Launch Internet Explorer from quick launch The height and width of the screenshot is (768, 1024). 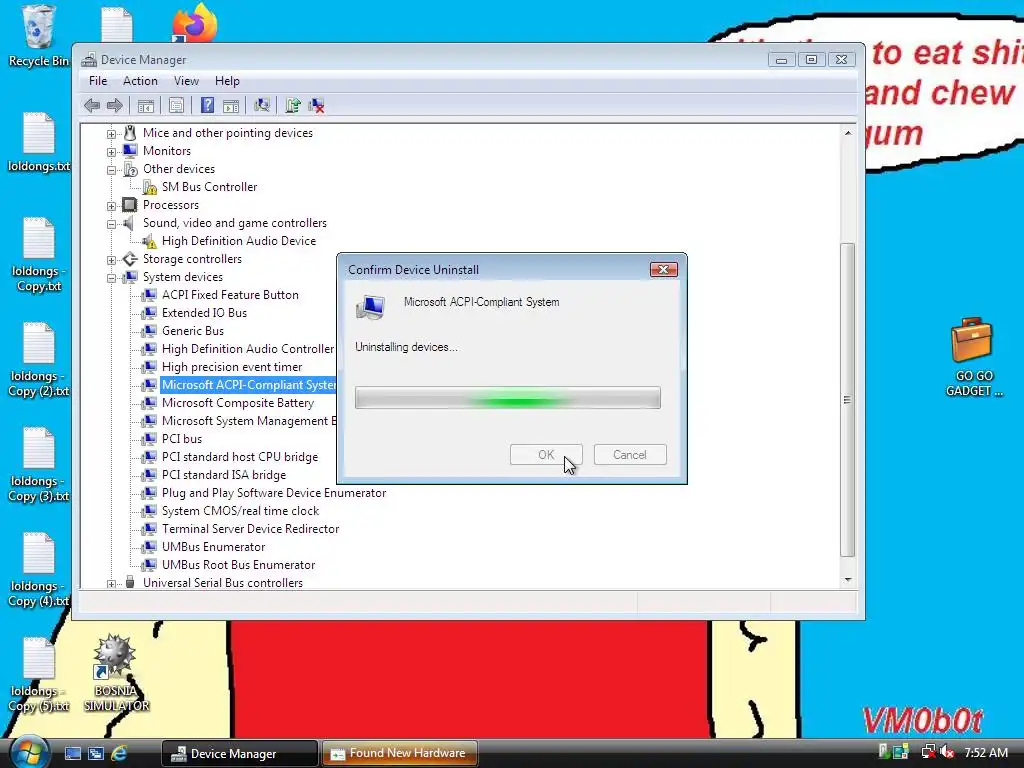119,753
